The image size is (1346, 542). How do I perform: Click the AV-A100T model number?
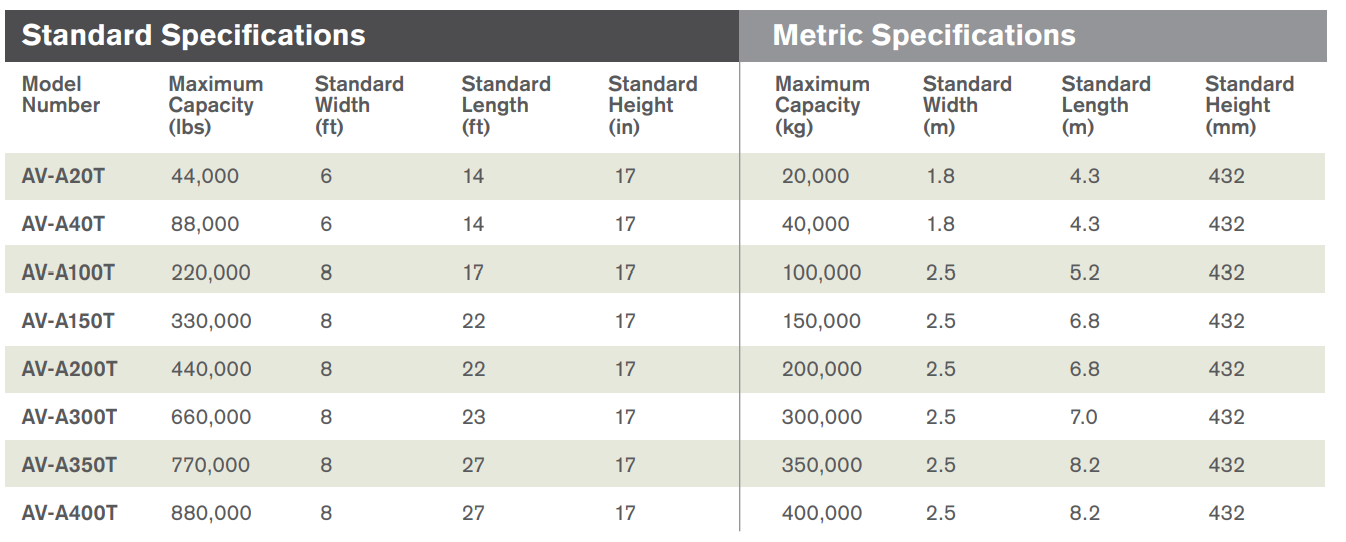(x=68, y=272)
